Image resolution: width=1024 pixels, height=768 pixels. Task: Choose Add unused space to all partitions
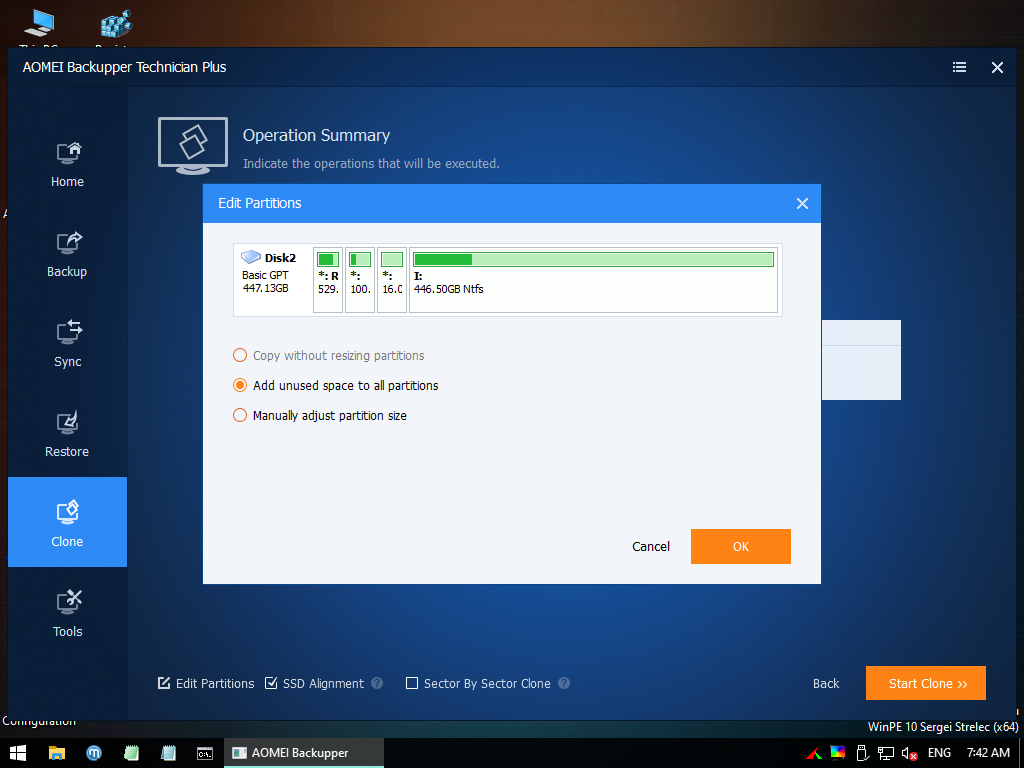coord(336,385)
